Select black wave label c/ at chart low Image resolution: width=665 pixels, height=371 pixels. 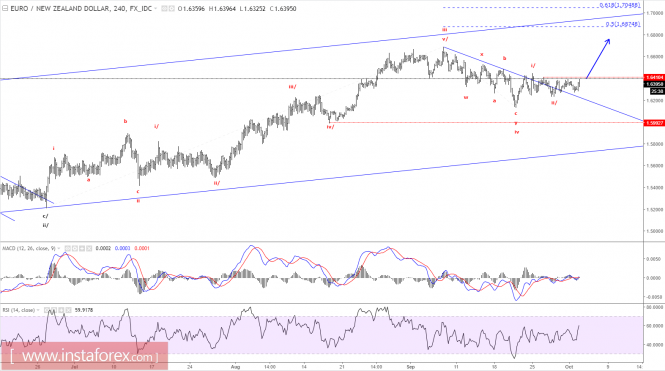(45, 216)
